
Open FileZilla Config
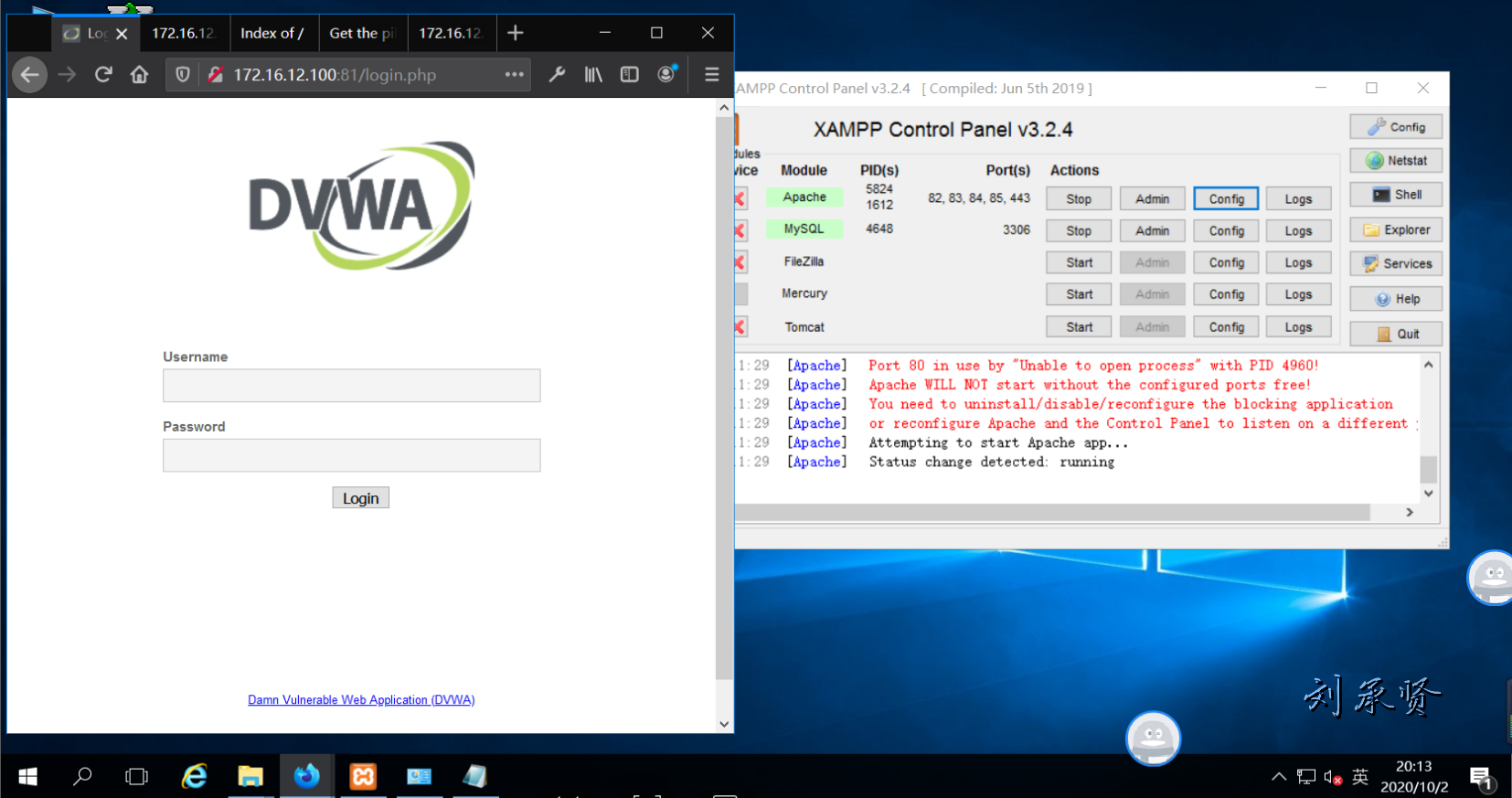pyautogui.click(x=1227, y=262)
